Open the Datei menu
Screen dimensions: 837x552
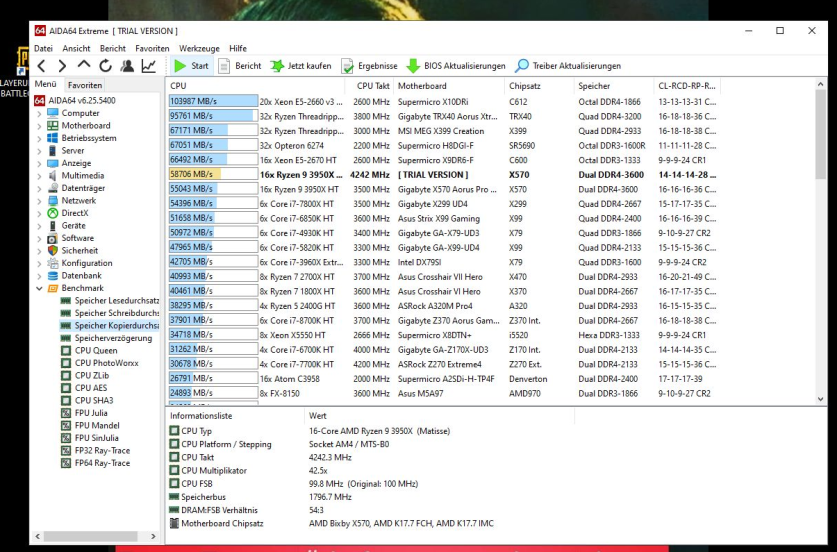pyautogui.click(x=43, y=48)
